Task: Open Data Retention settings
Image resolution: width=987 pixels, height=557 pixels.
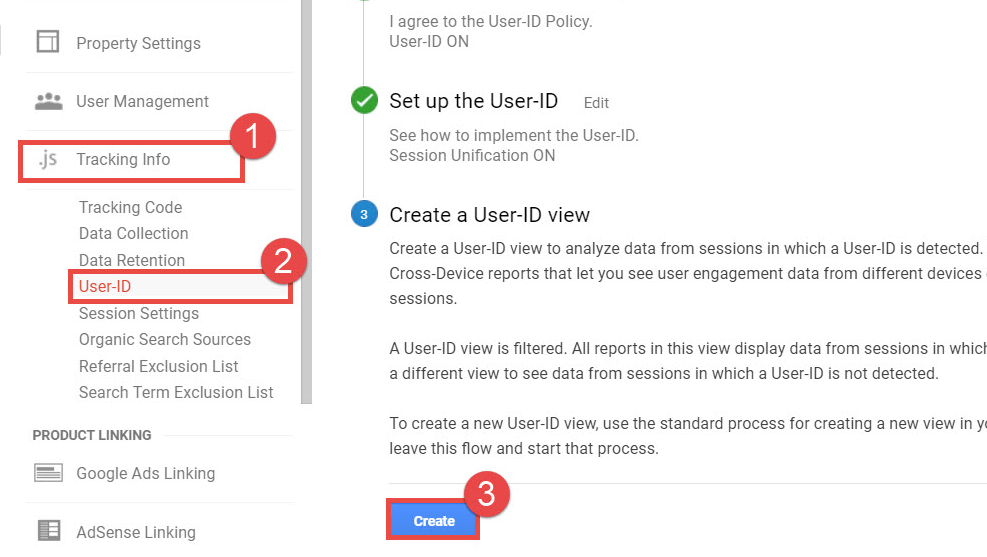Action: click(x=132, y=260)
